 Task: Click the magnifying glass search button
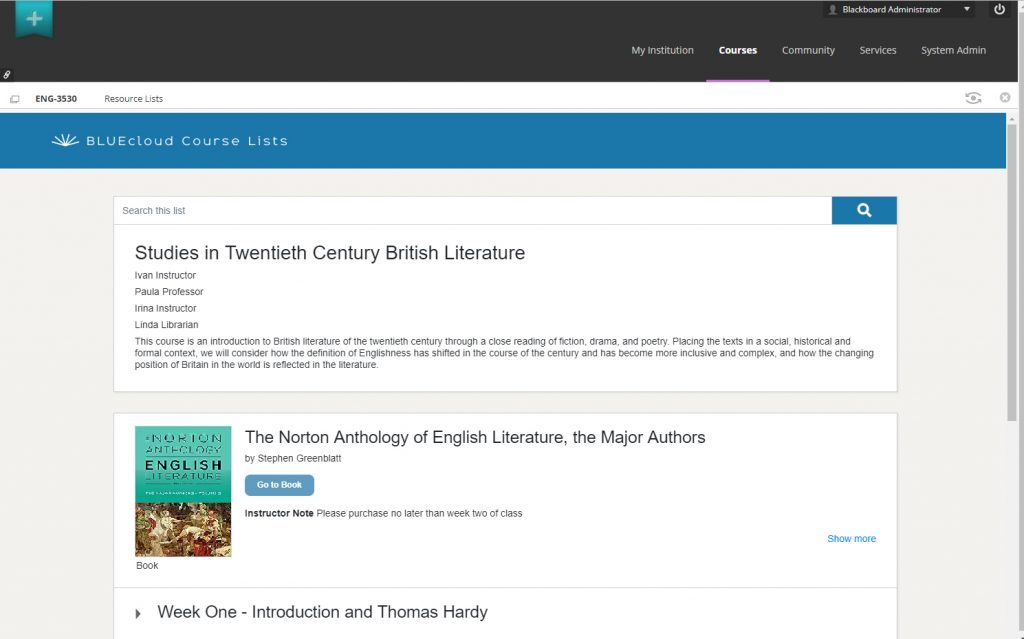pyautogui.click(x=864, y=211)
